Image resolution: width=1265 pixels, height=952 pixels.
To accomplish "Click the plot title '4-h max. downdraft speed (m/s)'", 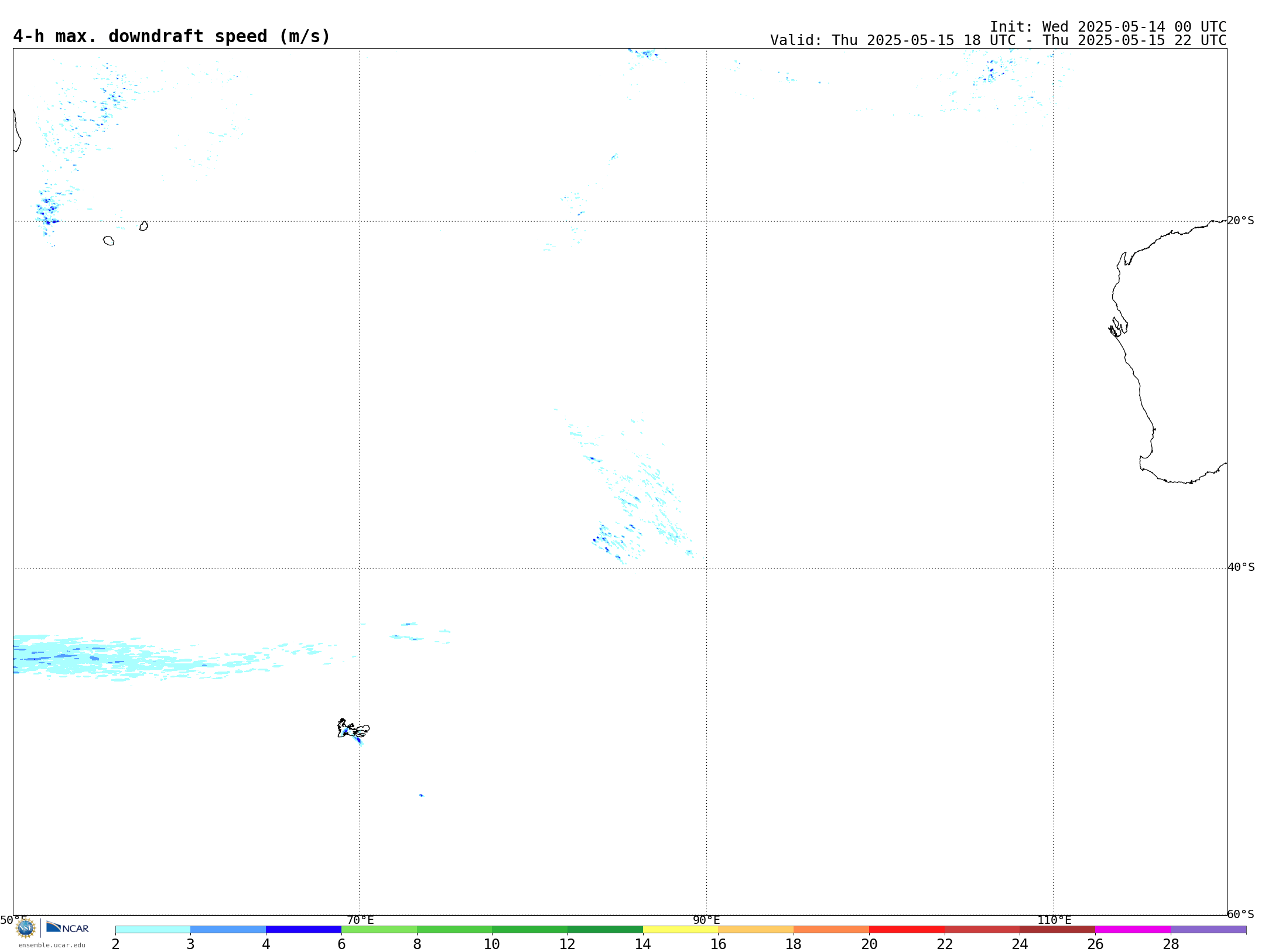I will click(172, 37).
